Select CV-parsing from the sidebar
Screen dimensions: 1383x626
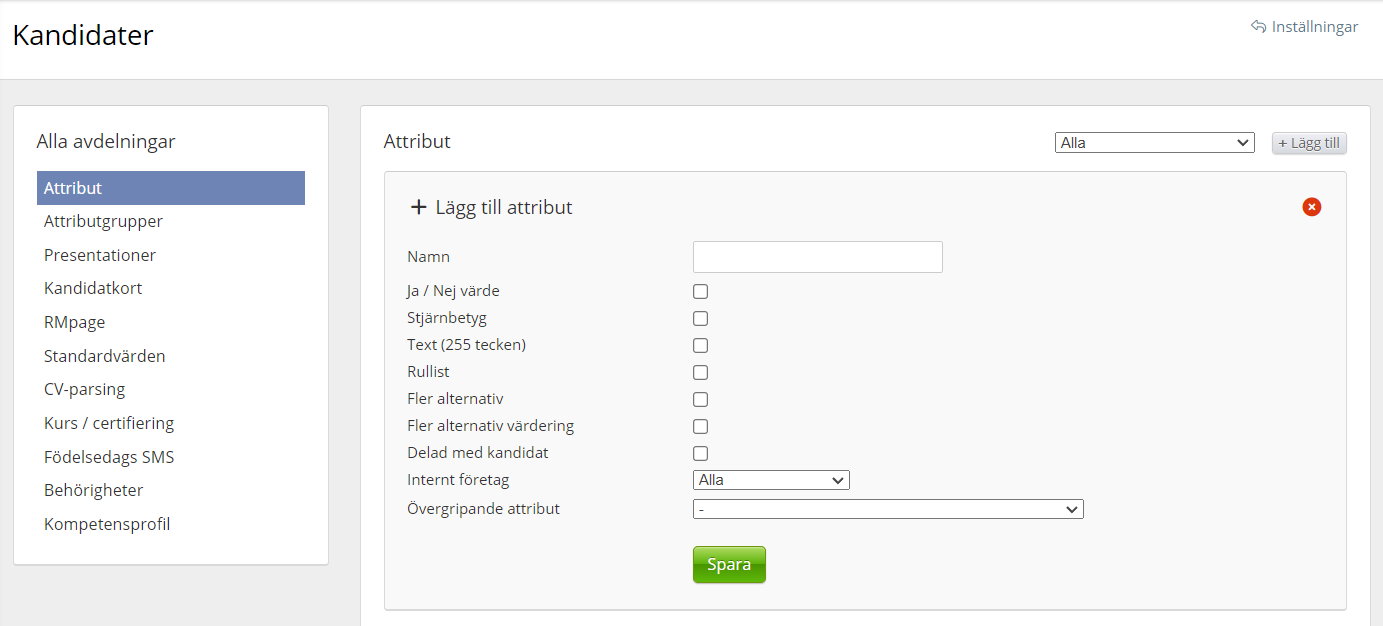(x=84, y=389)
